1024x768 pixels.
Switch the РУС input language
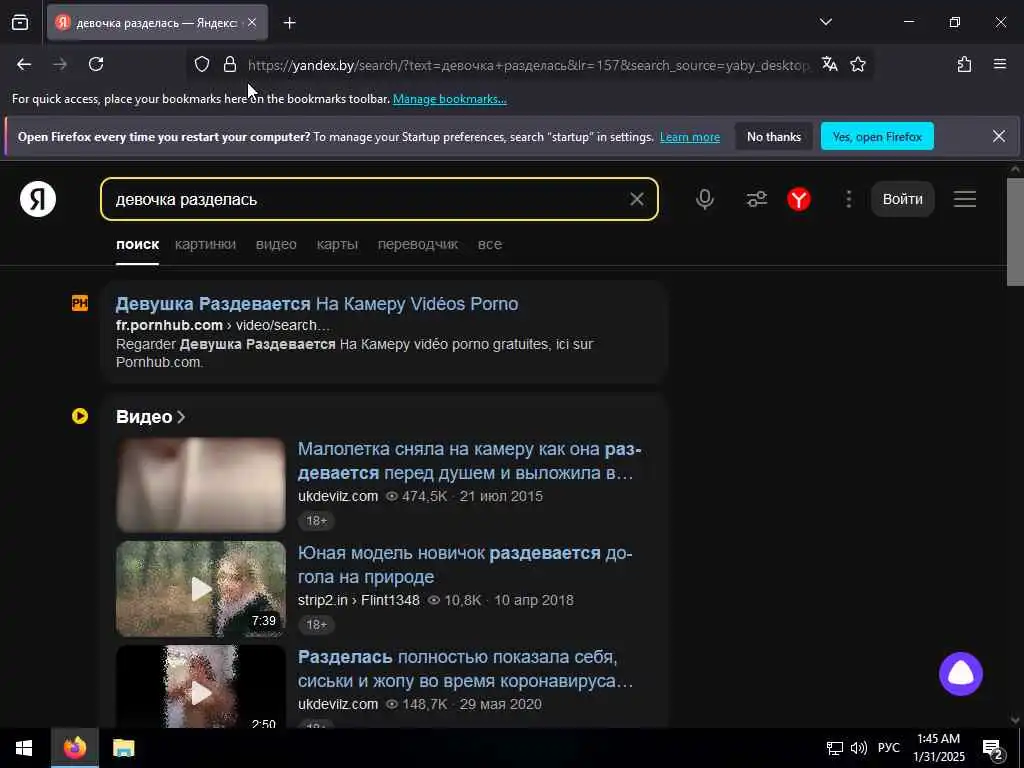888,748
